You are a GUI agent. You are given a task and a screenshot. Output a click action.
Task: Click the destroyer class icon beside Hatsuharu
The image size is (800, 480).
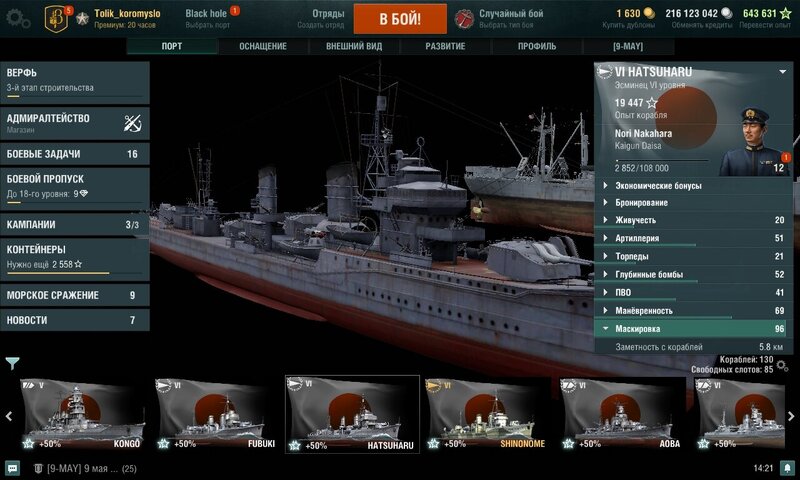pyautogui.click(x=604, y=72)
